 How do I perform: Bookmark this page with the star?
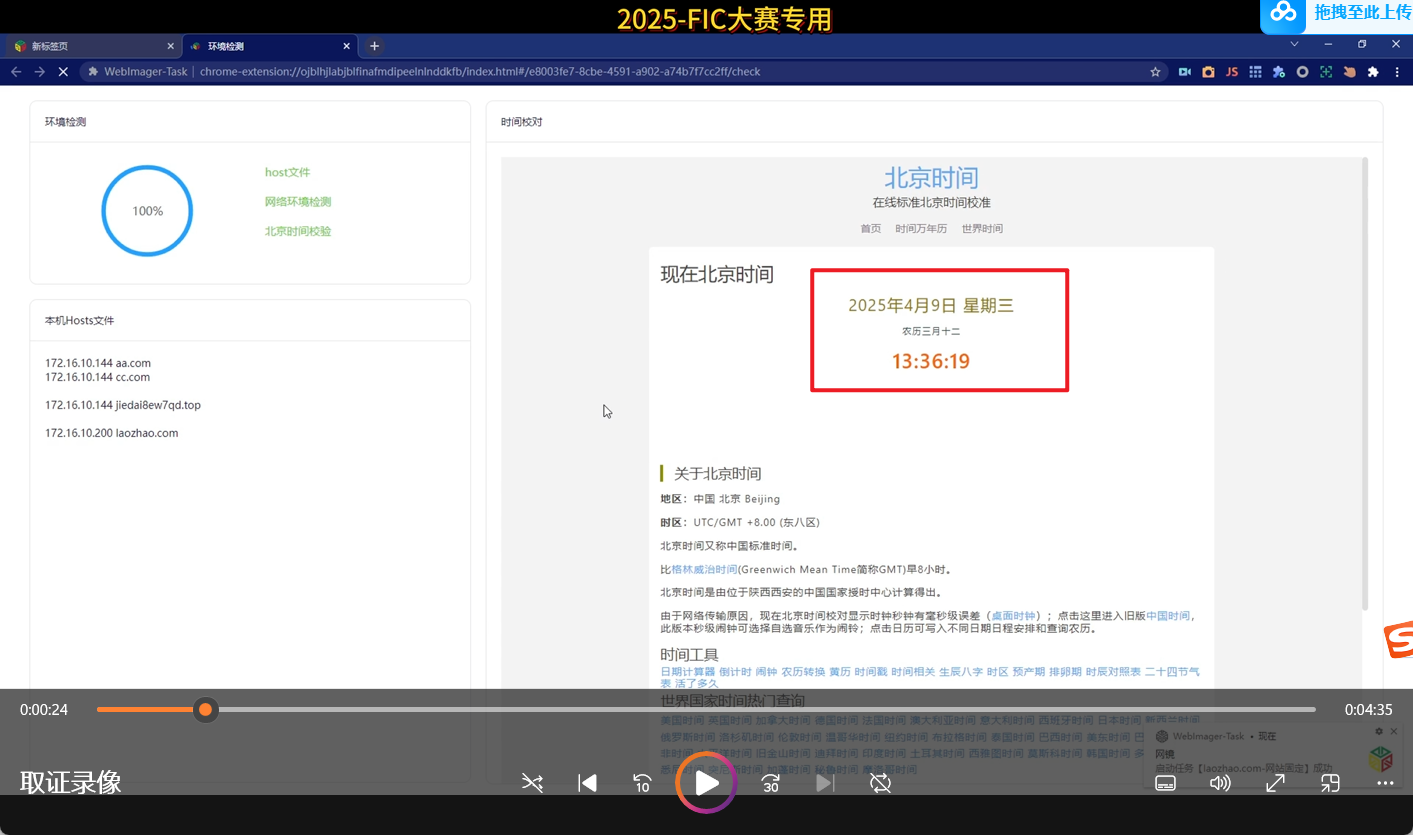pos(1155,72)
